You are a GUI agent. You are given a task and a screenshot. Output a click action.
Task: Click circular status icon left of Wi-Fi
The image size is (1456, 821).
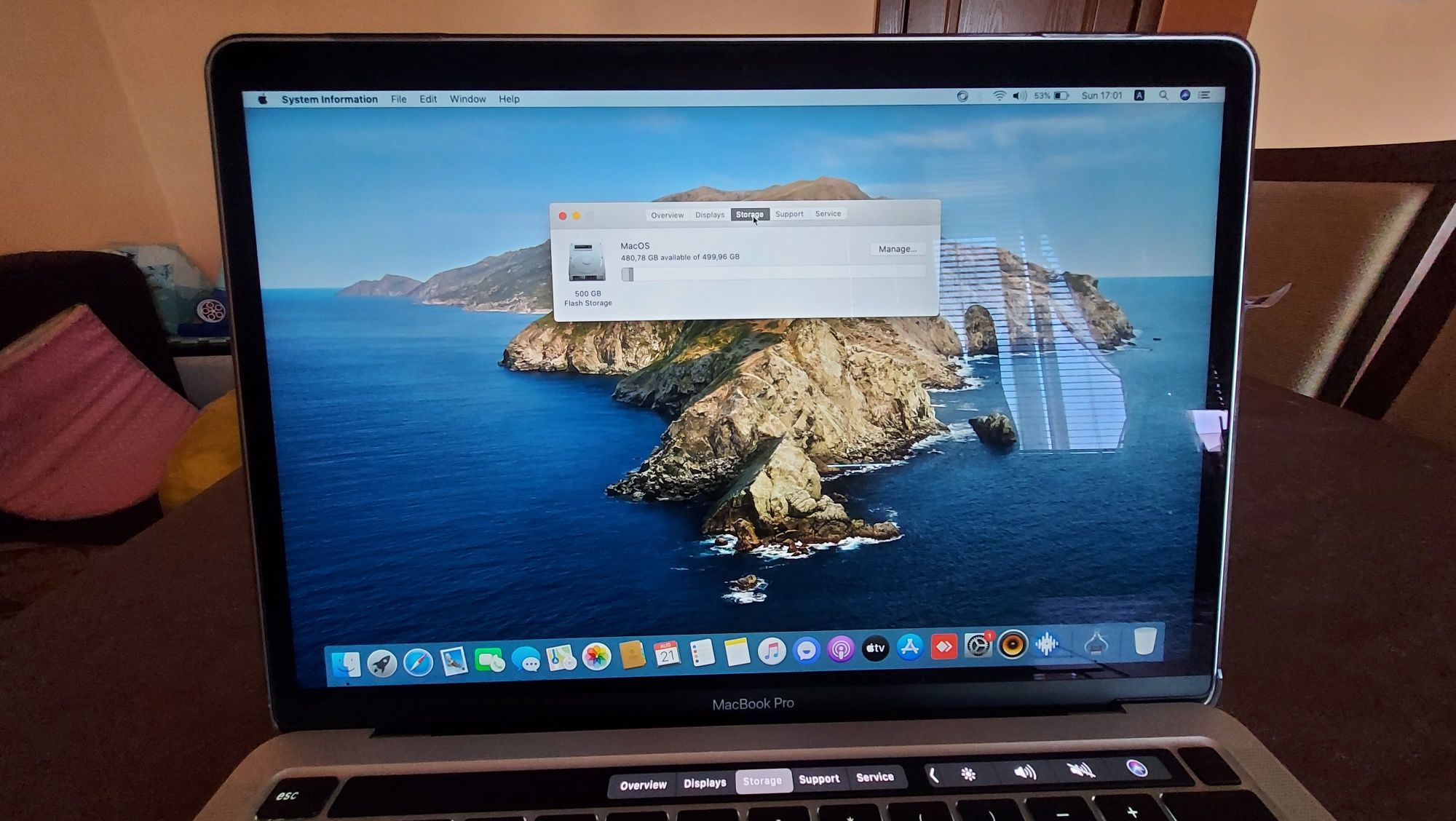[962, 96]
